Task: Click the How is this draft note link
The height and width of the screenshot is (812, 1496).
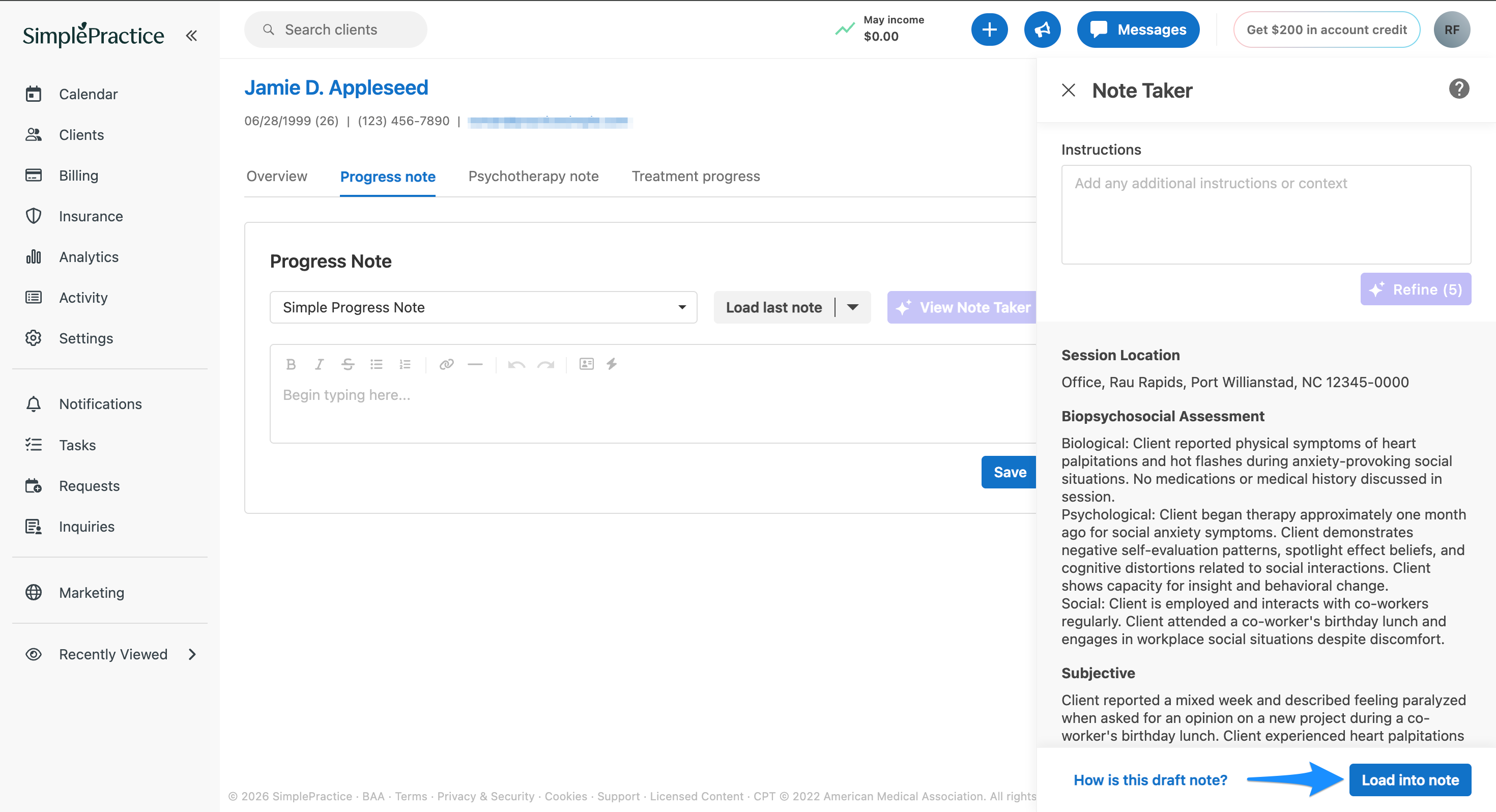Action: (1150, 780)
